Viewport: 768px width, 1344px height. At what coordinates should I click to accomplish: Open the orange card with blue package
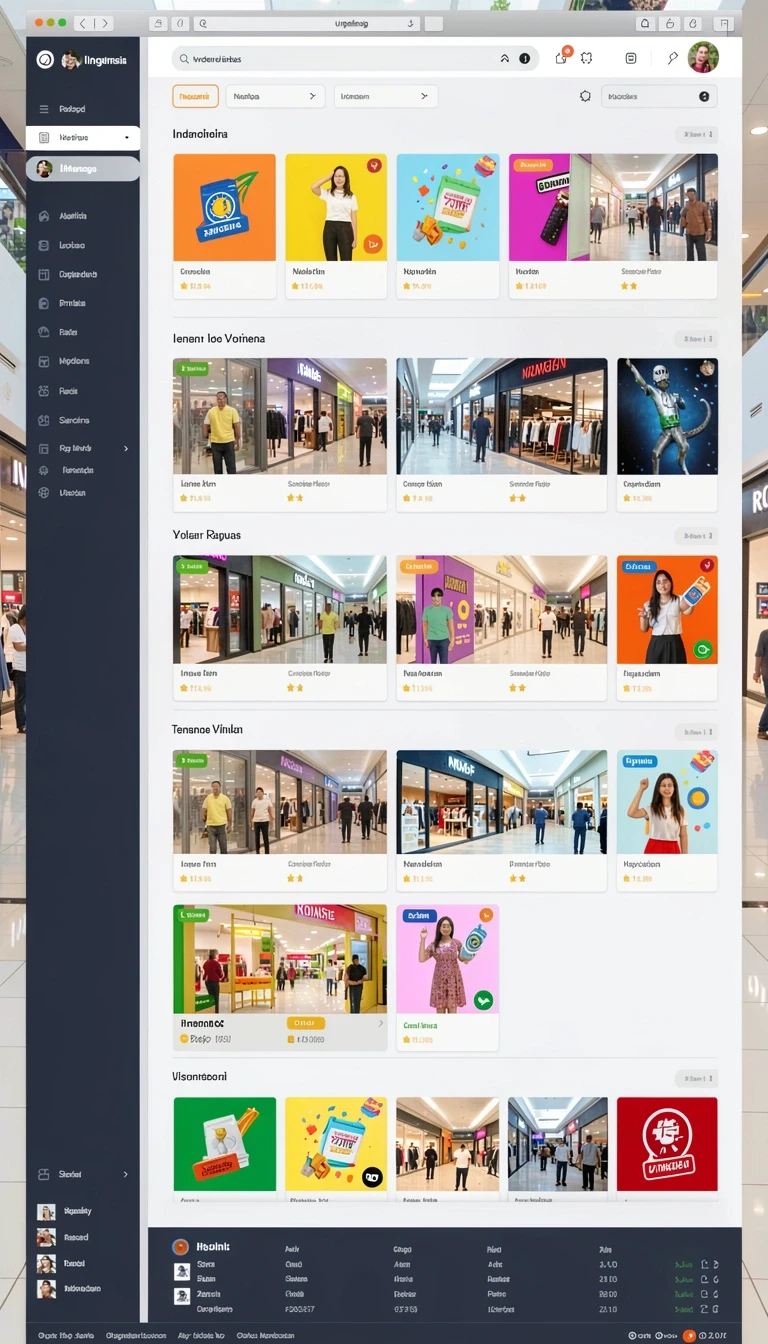225,225
